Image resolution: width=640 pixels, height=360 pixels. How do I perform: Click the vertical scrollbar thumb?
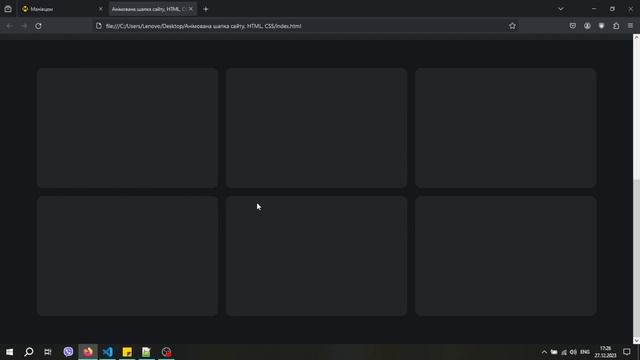point(636,257)
